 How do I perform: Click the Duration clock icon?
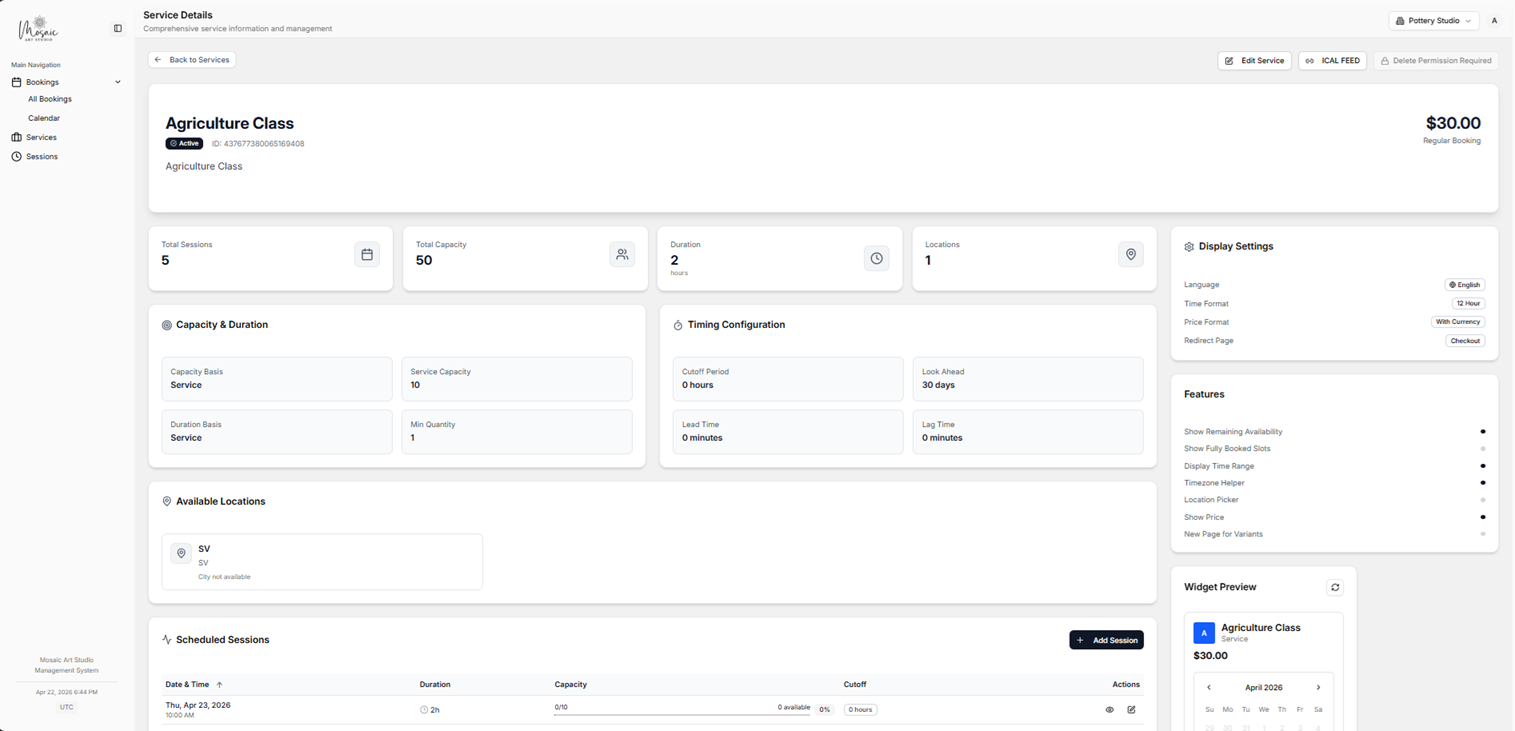point(876,258)
